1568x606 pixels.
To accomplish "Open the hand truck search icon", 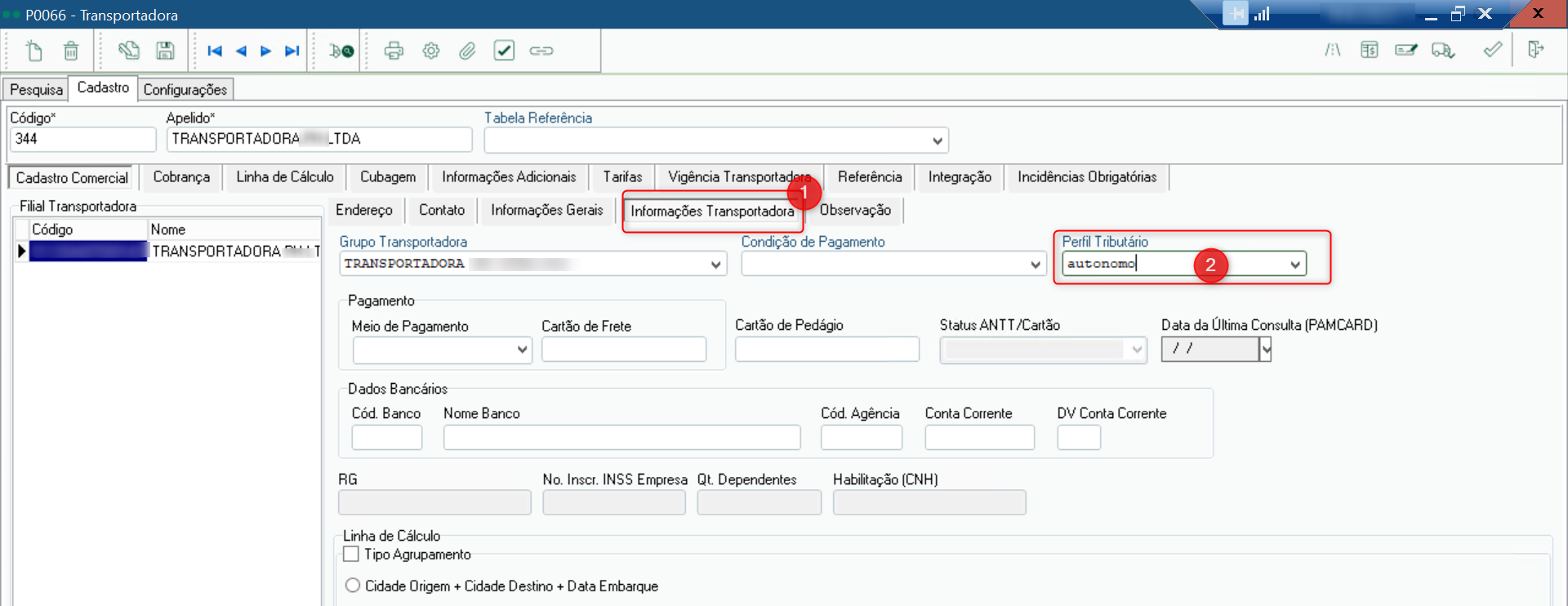I will (x=341, y=51).
